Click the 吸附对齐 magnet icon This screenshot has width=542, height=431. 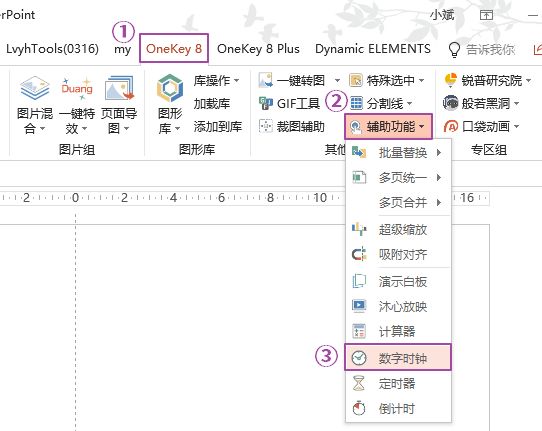tap(359, 255)
